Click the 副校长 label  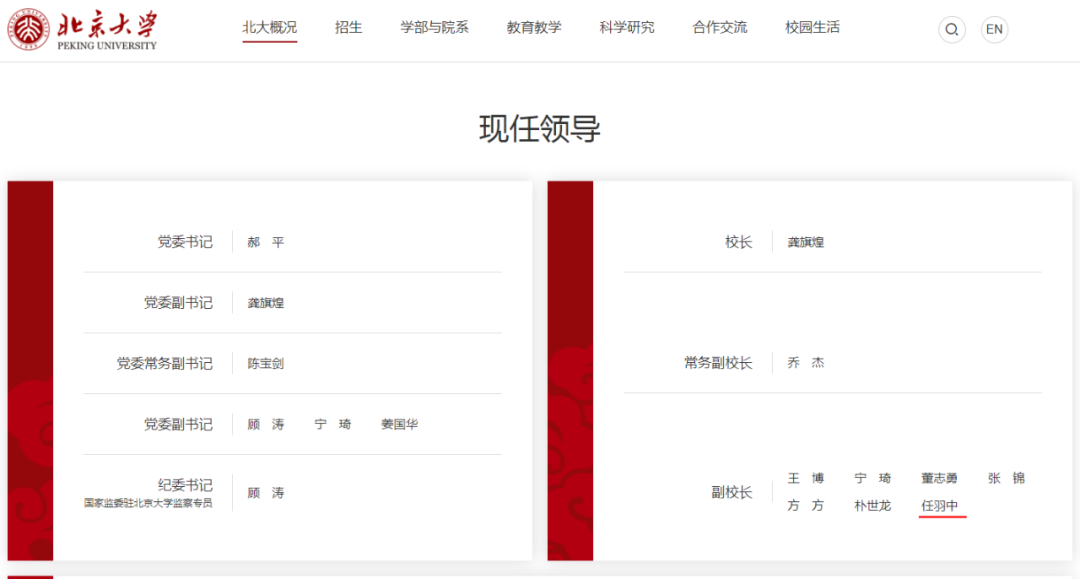(x=731, y=492)
